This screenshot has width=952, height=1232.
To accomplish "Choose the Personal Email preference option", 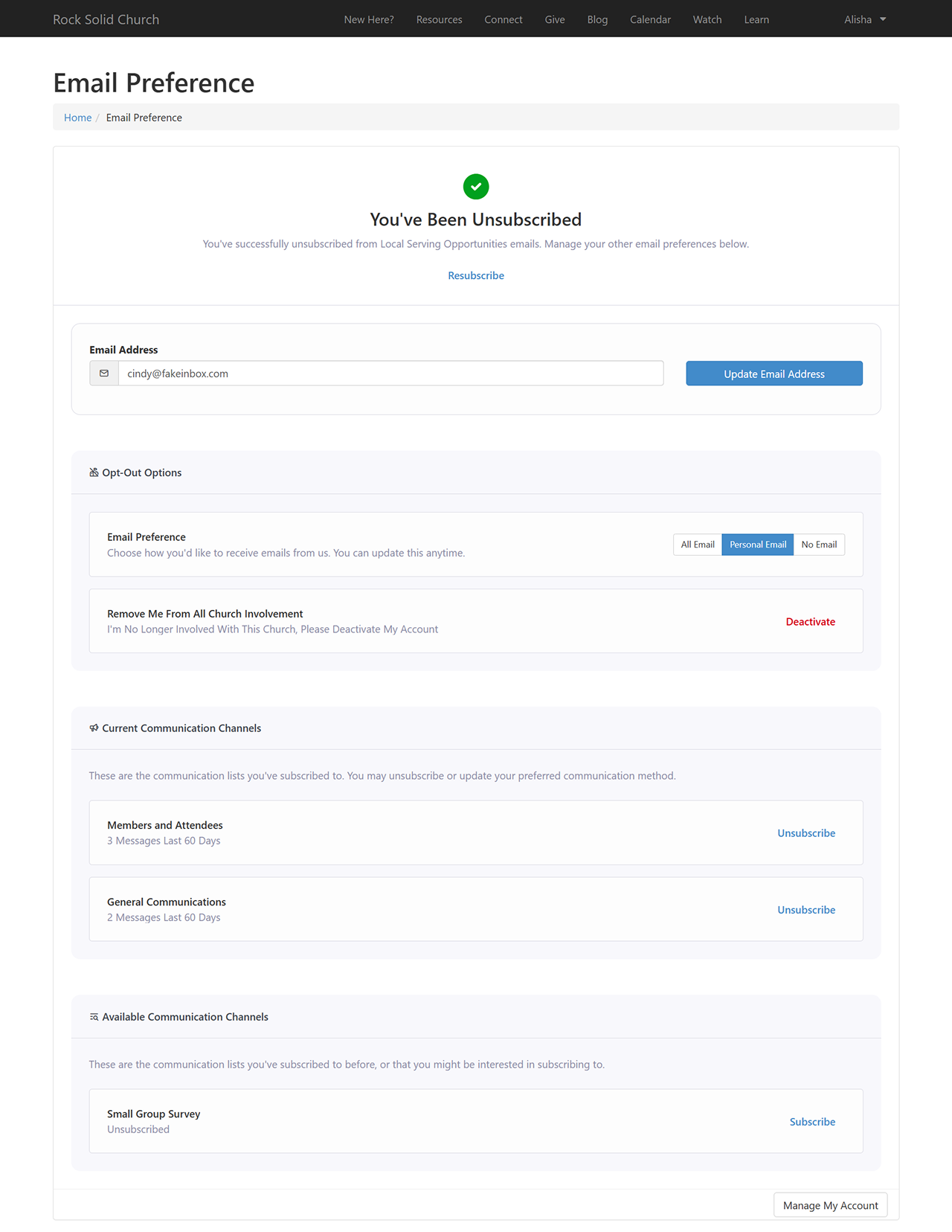I will (757, 545).
